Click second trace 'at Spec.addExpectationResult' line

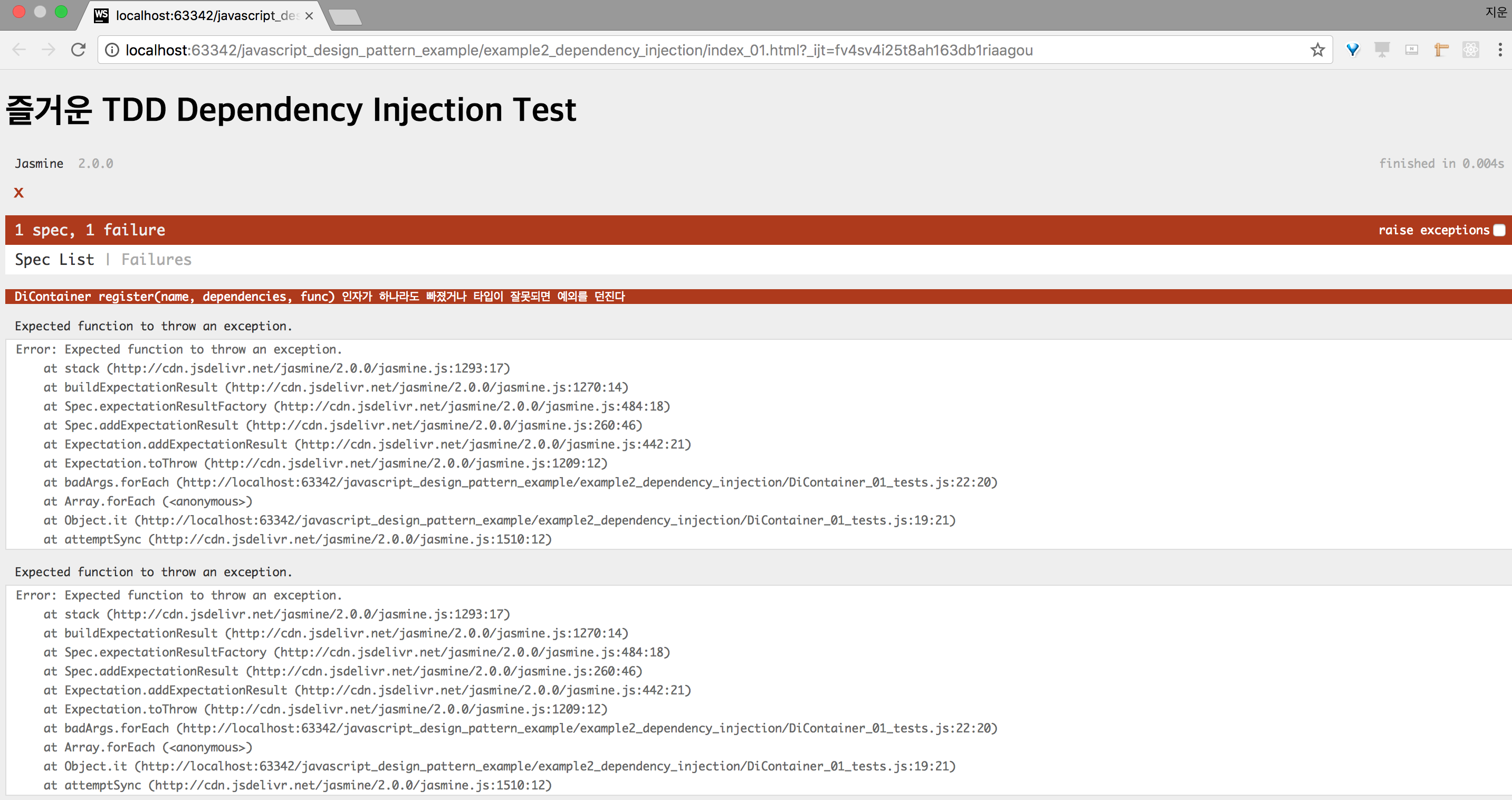tap(343, 671)
